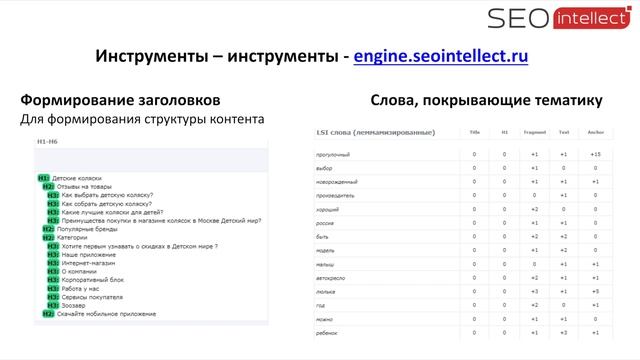Click the H2 badge beside Отзывы на товары
Screen dimensions: 640x360
(48, 187)
